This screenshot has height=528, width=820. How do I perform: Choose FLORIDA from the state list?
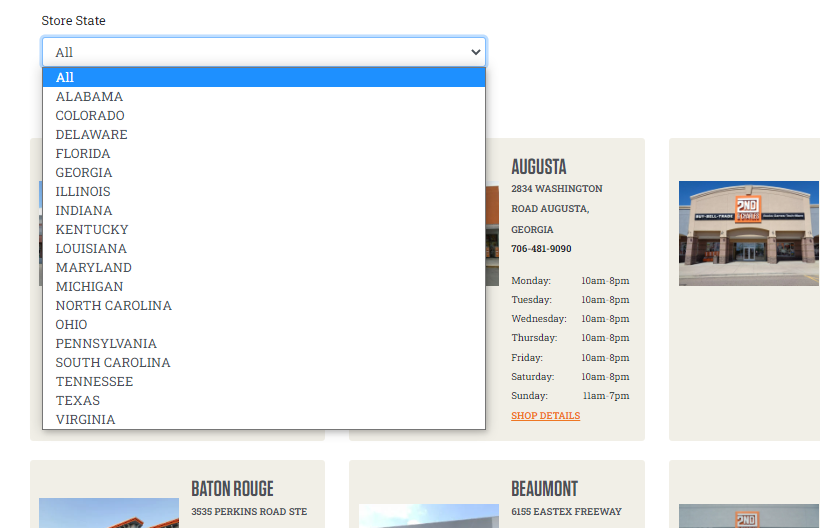pyautogui.click(x=264, y=154)
